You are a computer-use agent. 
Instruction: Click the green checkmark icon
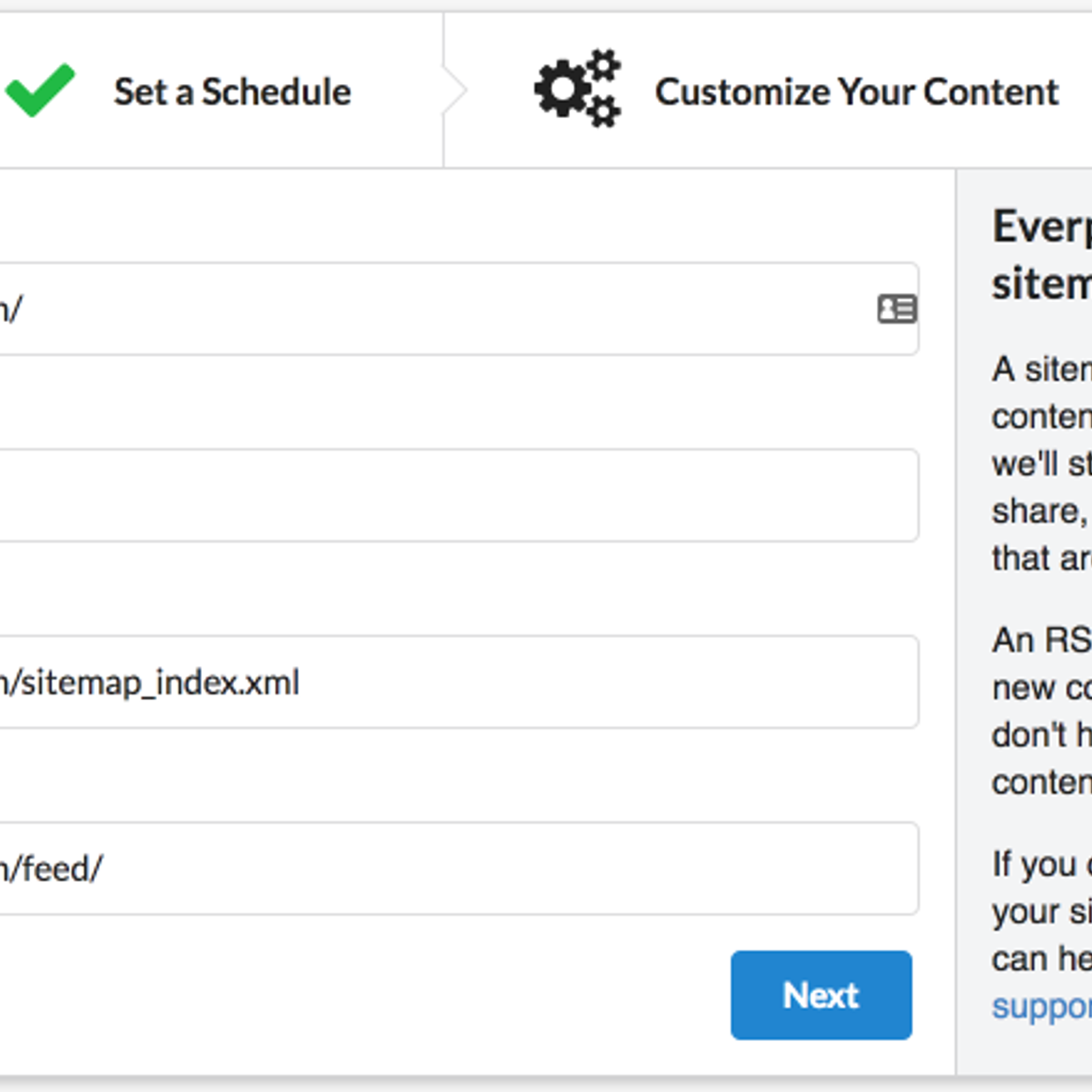tap(40, 89)
